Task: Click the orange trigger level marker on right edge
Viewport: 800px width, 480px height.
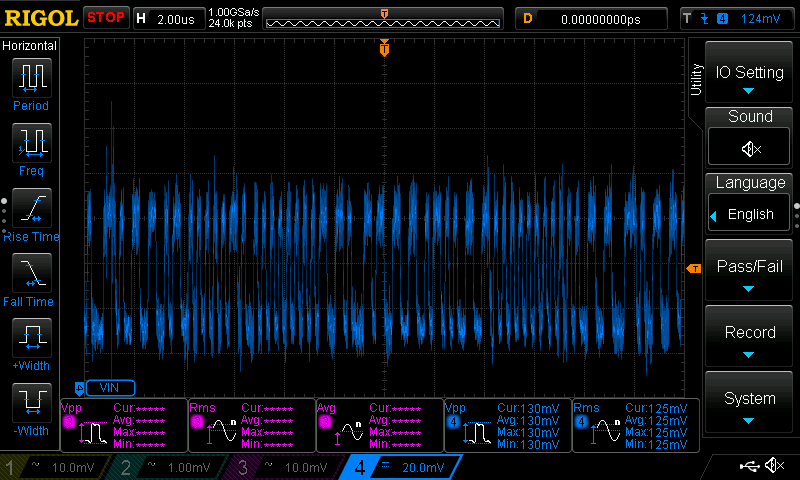Action: (694, 268)
